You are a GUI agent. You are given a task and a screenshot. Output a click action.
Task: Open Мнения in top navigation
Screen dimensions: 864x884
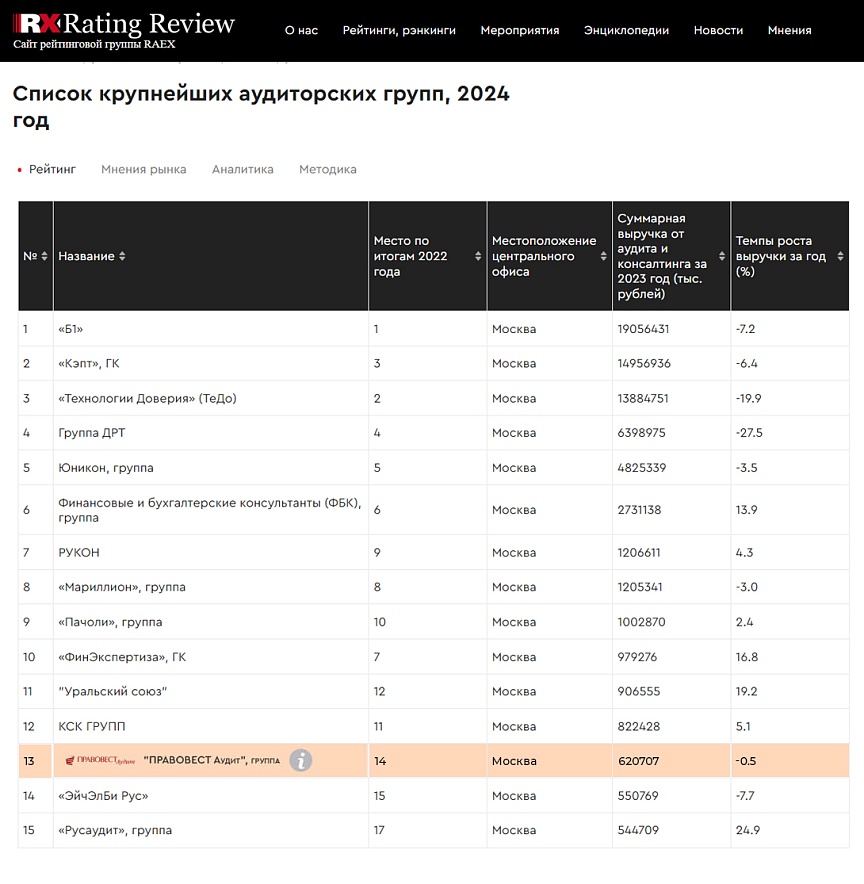click(x=789, y=30)
